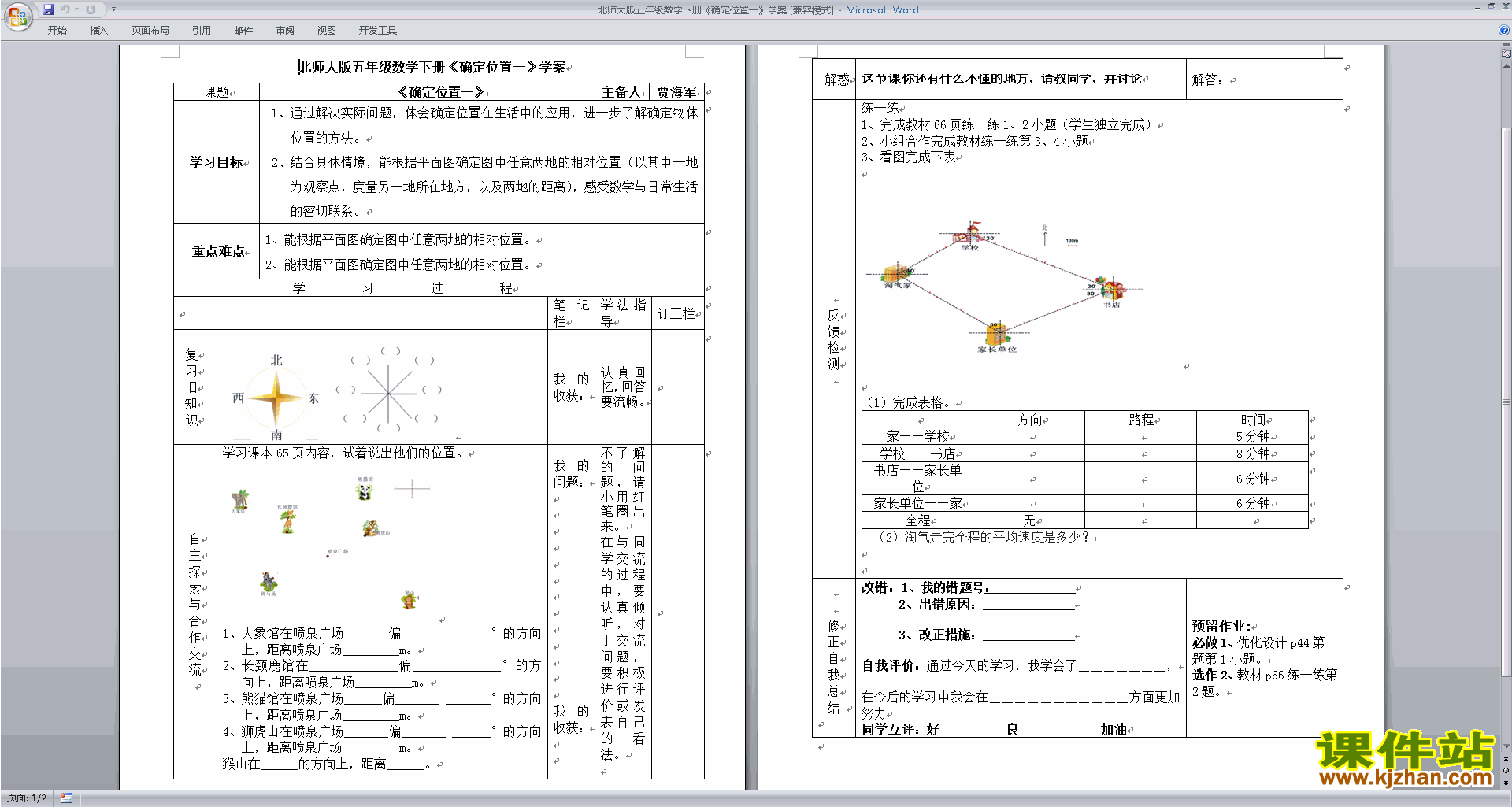
Task: Open the 插入 ribbon tab
Action: [98, 31]
